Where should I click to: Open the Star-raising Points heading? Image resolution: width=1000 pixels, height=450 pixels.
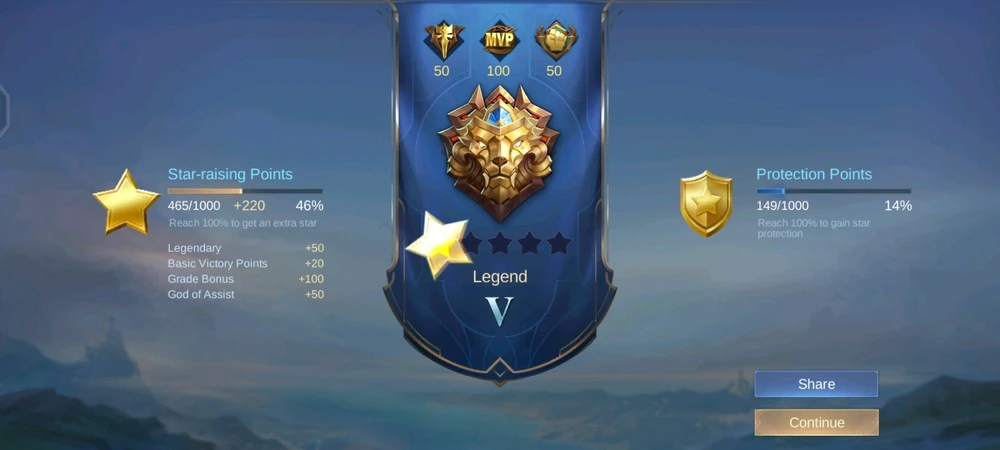(x=230, y=174)
